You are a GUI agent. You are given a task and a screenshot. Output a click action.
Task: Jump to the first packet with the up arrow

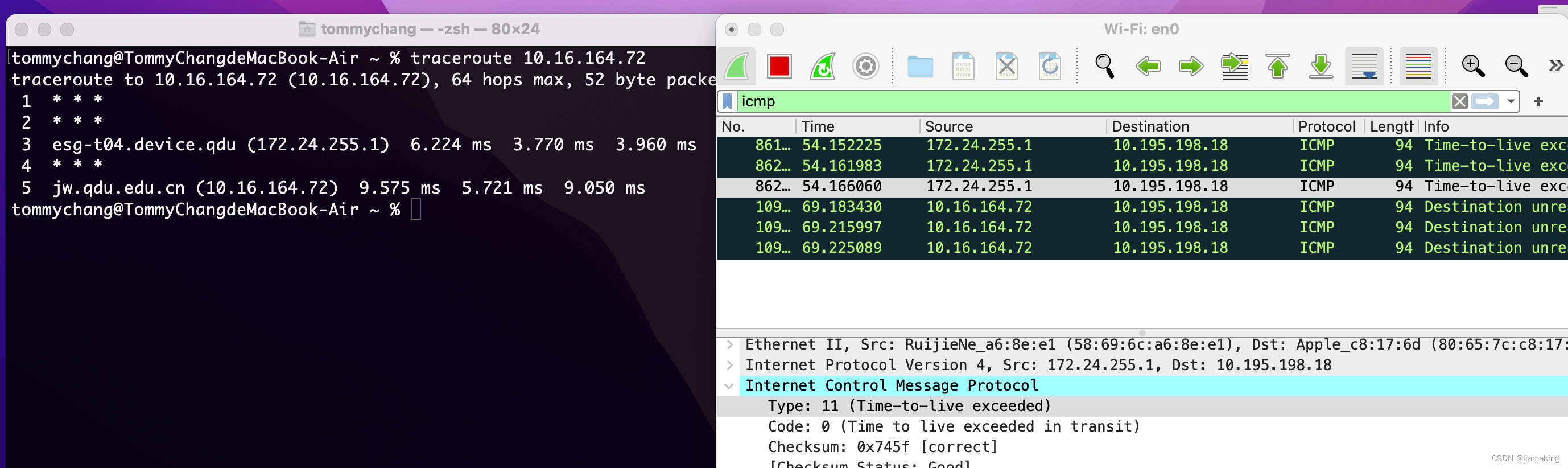pos(1278,66)
